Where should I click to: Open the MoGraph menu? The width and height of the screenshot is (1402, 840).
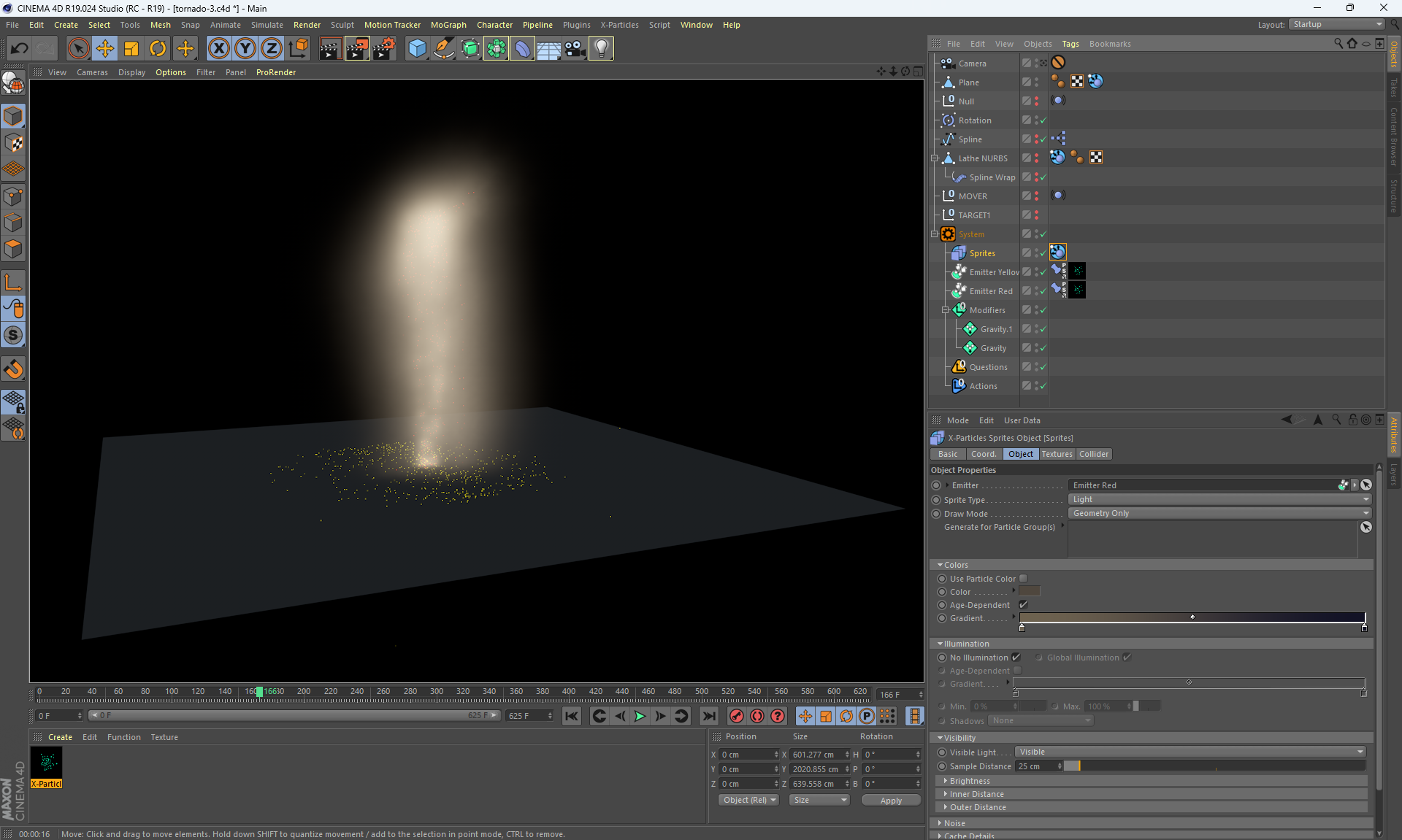coord(448,25)
